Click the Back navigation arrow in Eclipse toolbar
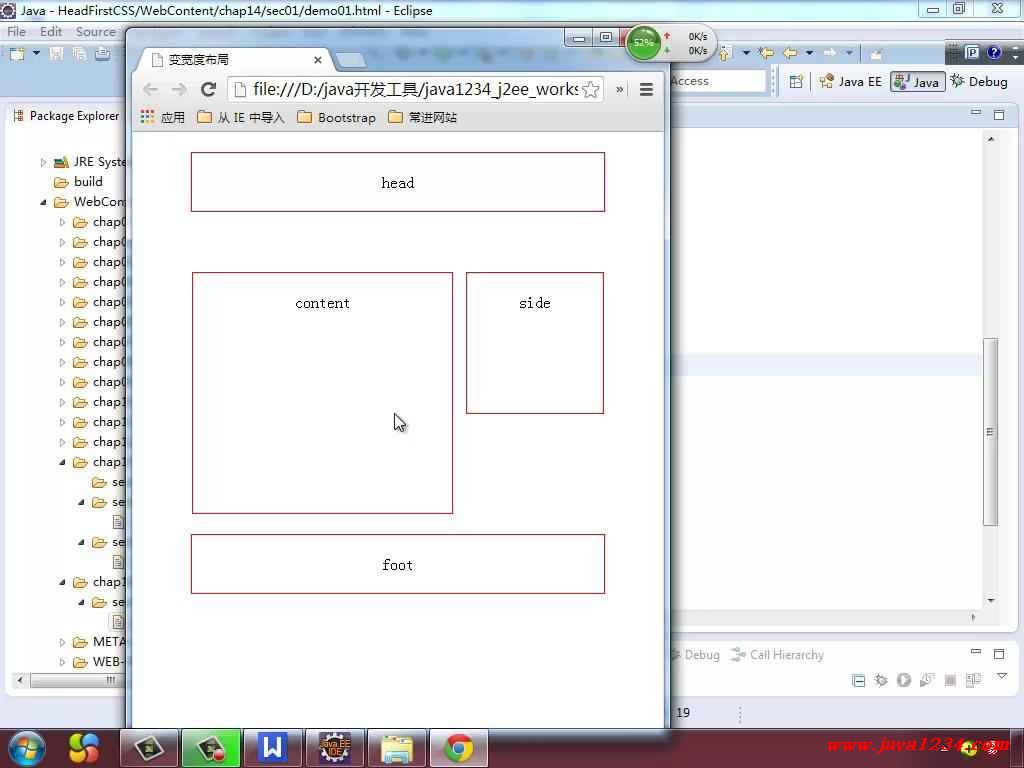Image resolution: width=1024 pixels, height=768 pixels. pos(790,53)
